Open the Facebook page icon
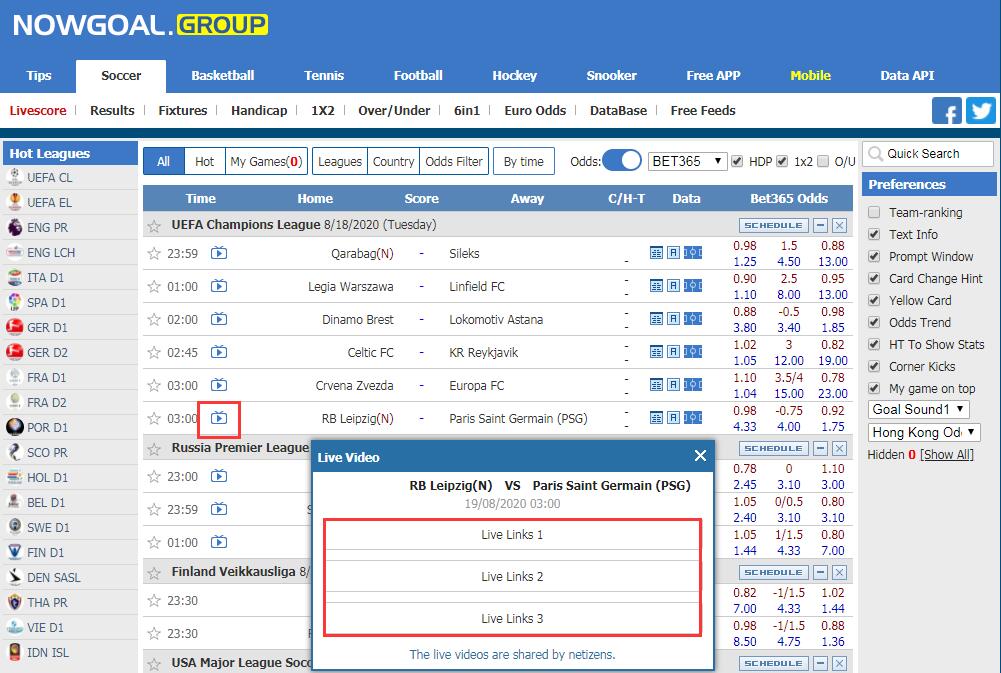The height and width of the screenshot is (673, 1001). coord(947,111)
